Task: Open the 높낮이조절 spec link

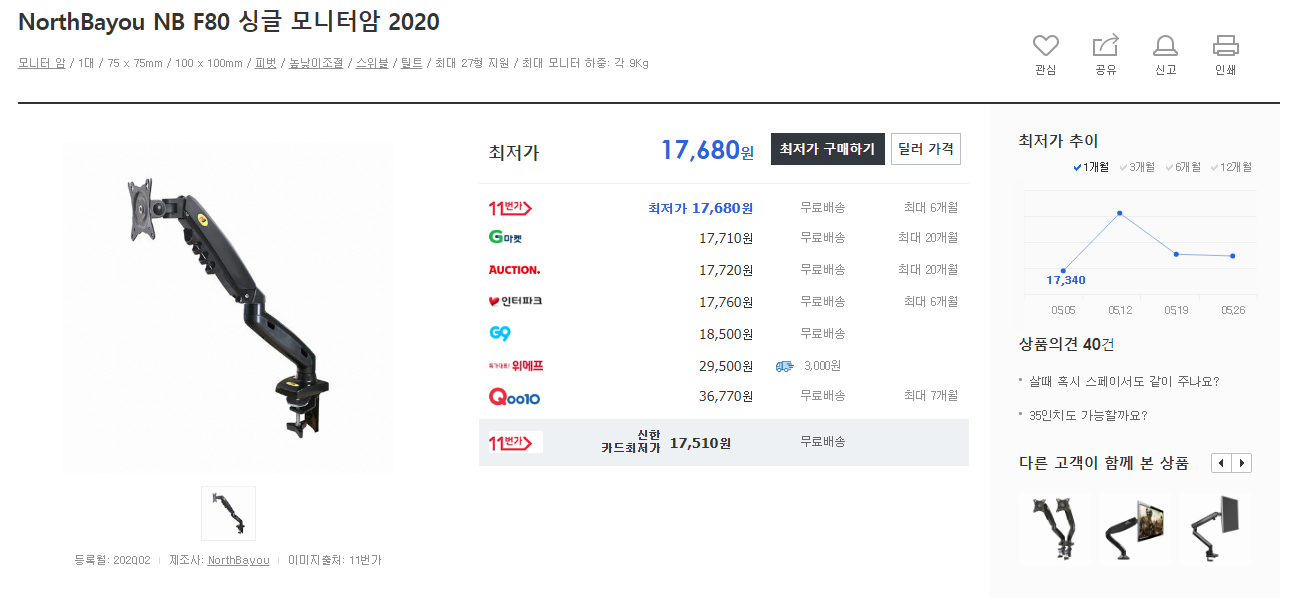Action: pos(316,63)
